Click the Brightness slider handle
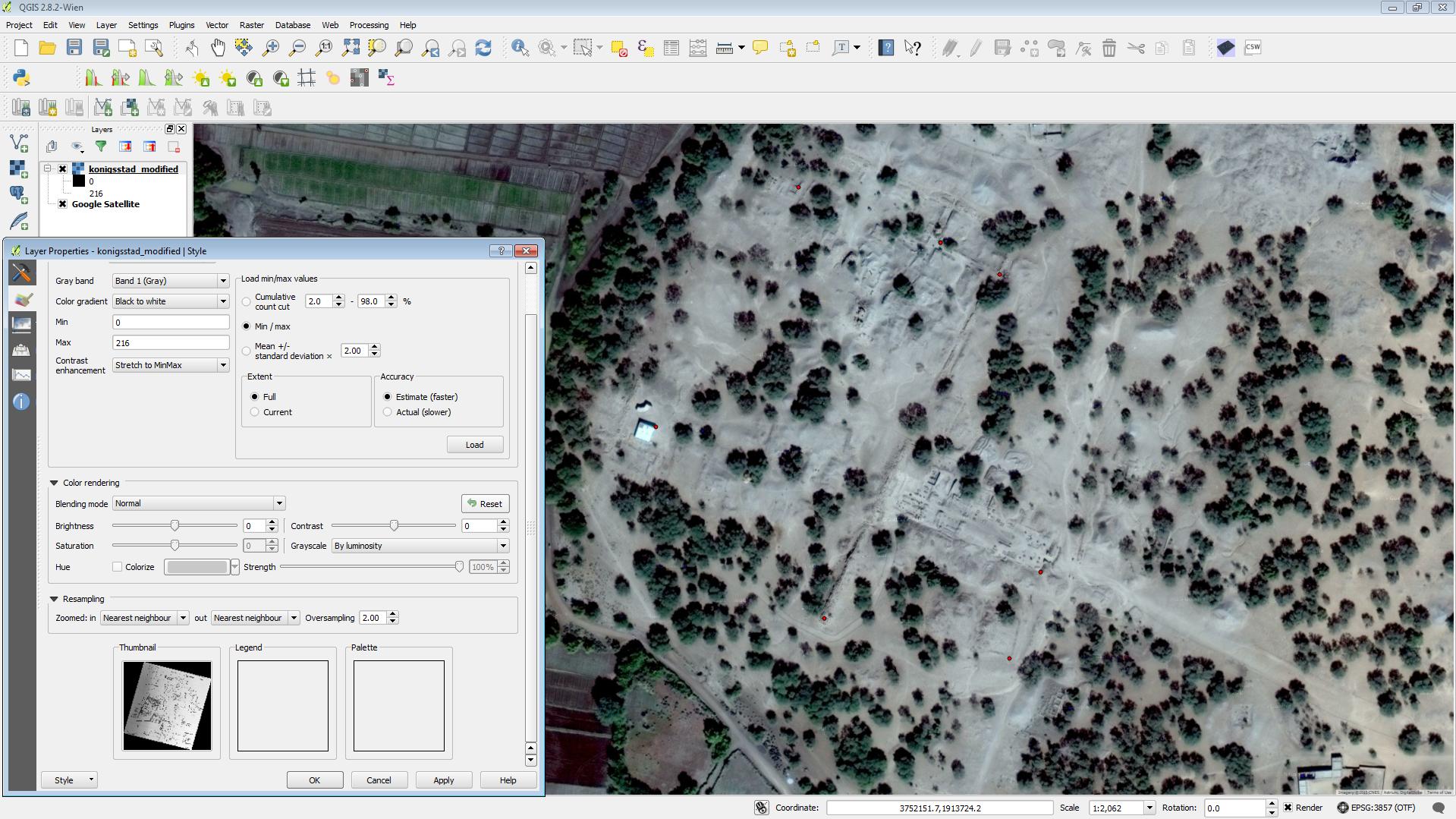Image resolution: width=1456 pixels, height=819 pixels. click(x=175, y=525)
